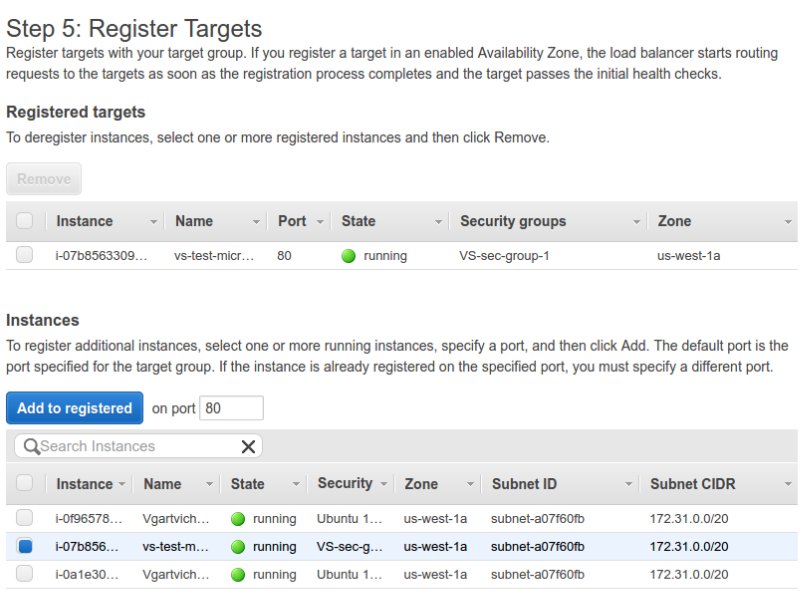Open Port column sort dropdown
807x603 pixels.
pyautogui.click(x=320, y=222)
